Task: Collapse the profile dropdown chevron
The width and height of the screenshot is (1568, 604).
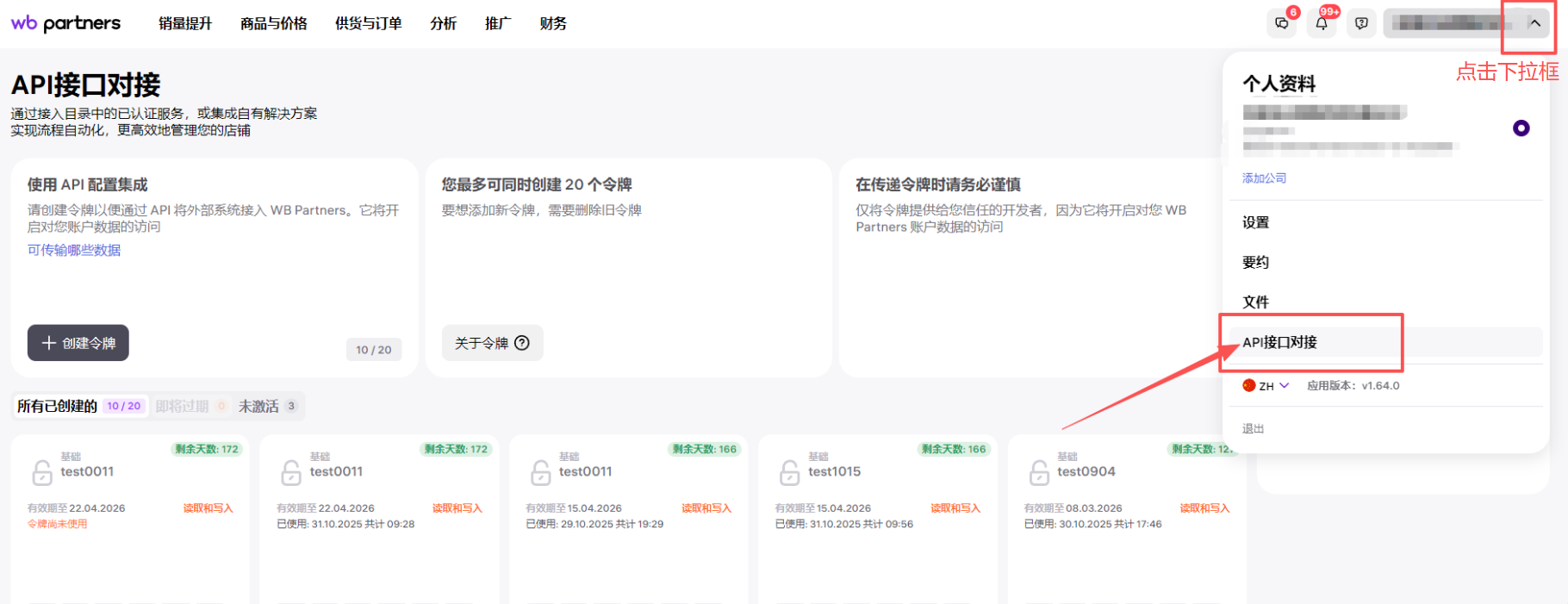Action: point(1534,23)
